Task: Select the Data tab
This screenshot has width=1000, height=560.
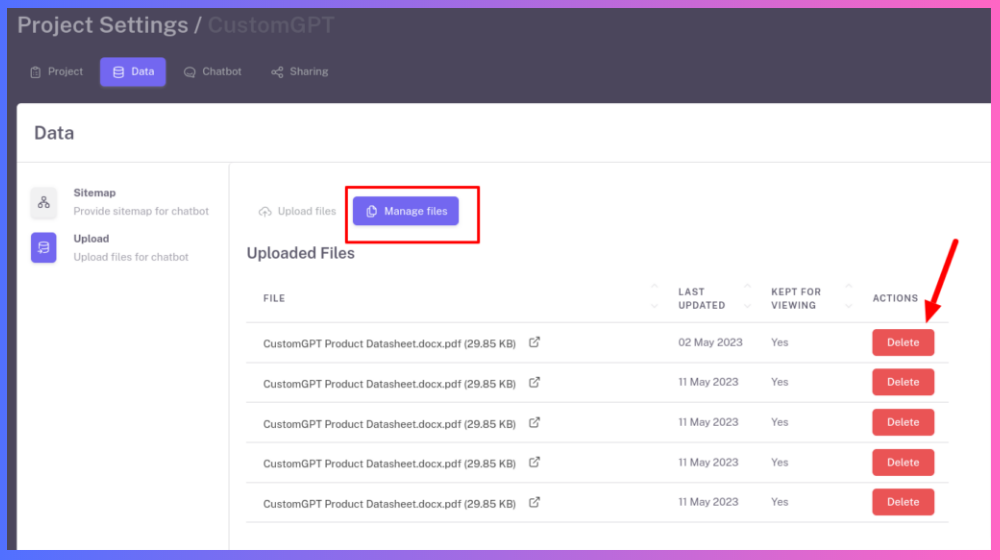Action: coord(133,72)
